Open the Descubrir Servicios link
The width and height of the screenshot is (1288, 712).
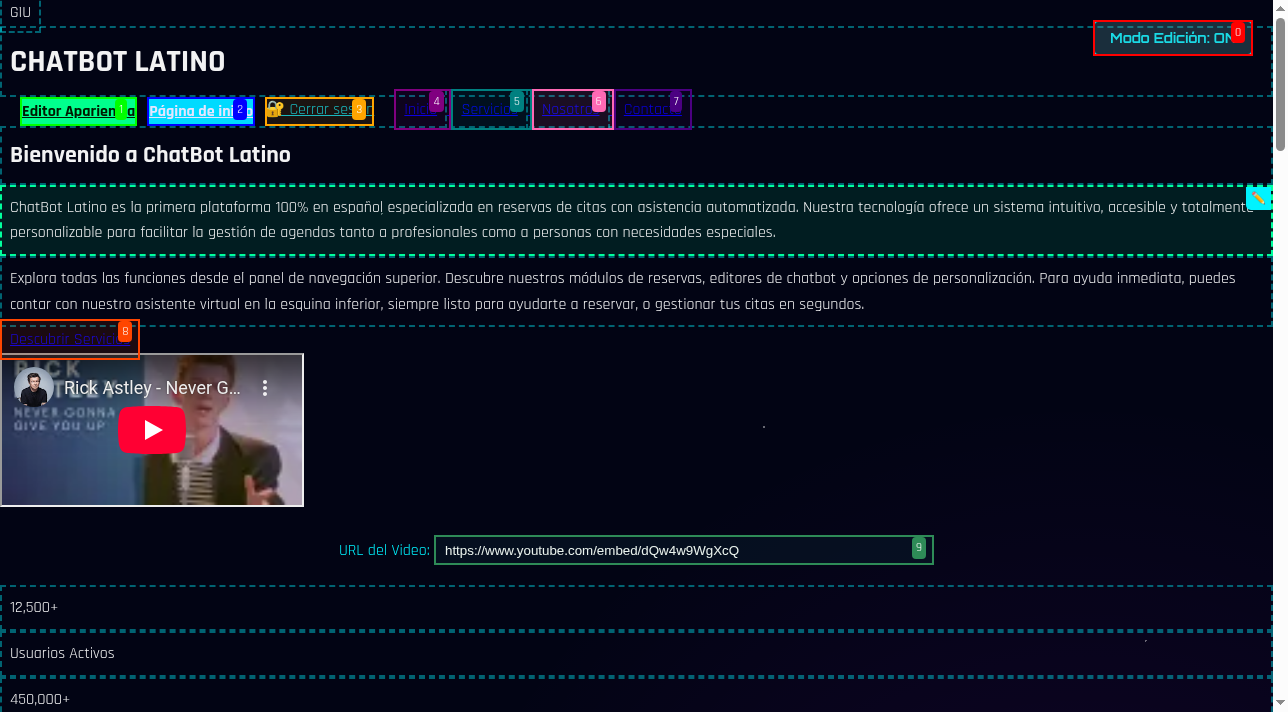pos(60,340)
